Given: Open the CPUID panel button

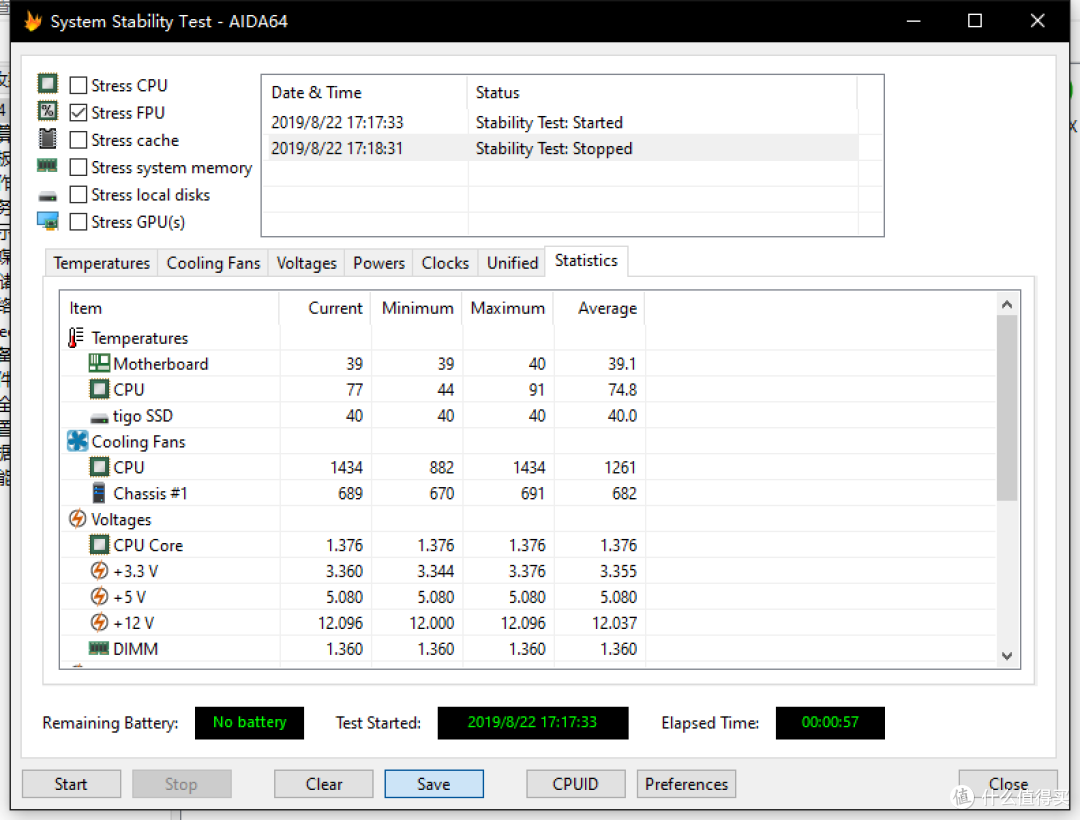Looking at the screenshot, I should tap(575, 784).
